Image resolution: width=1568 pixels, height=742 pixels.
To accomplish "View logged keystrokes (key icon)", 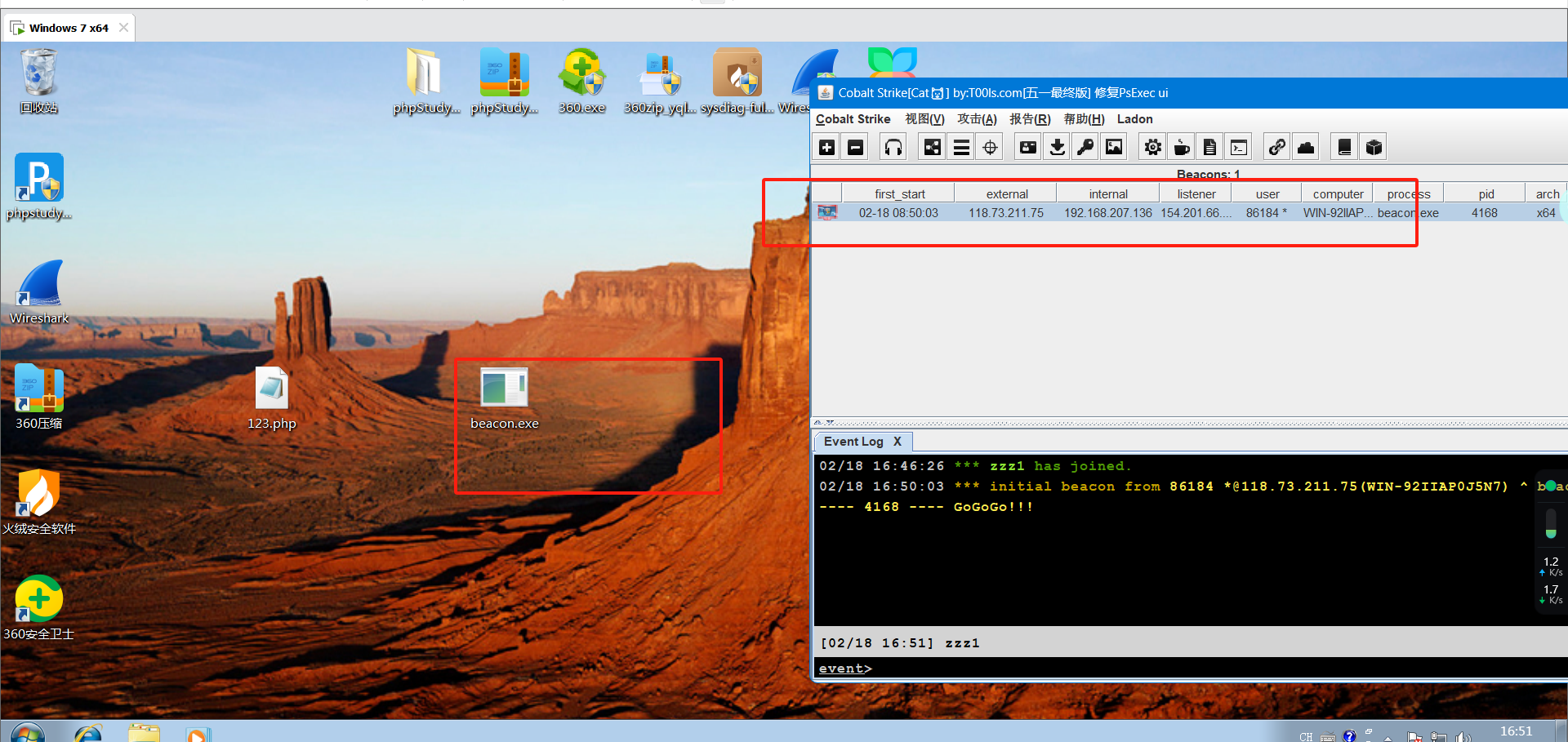I will tap(1085, 146).
